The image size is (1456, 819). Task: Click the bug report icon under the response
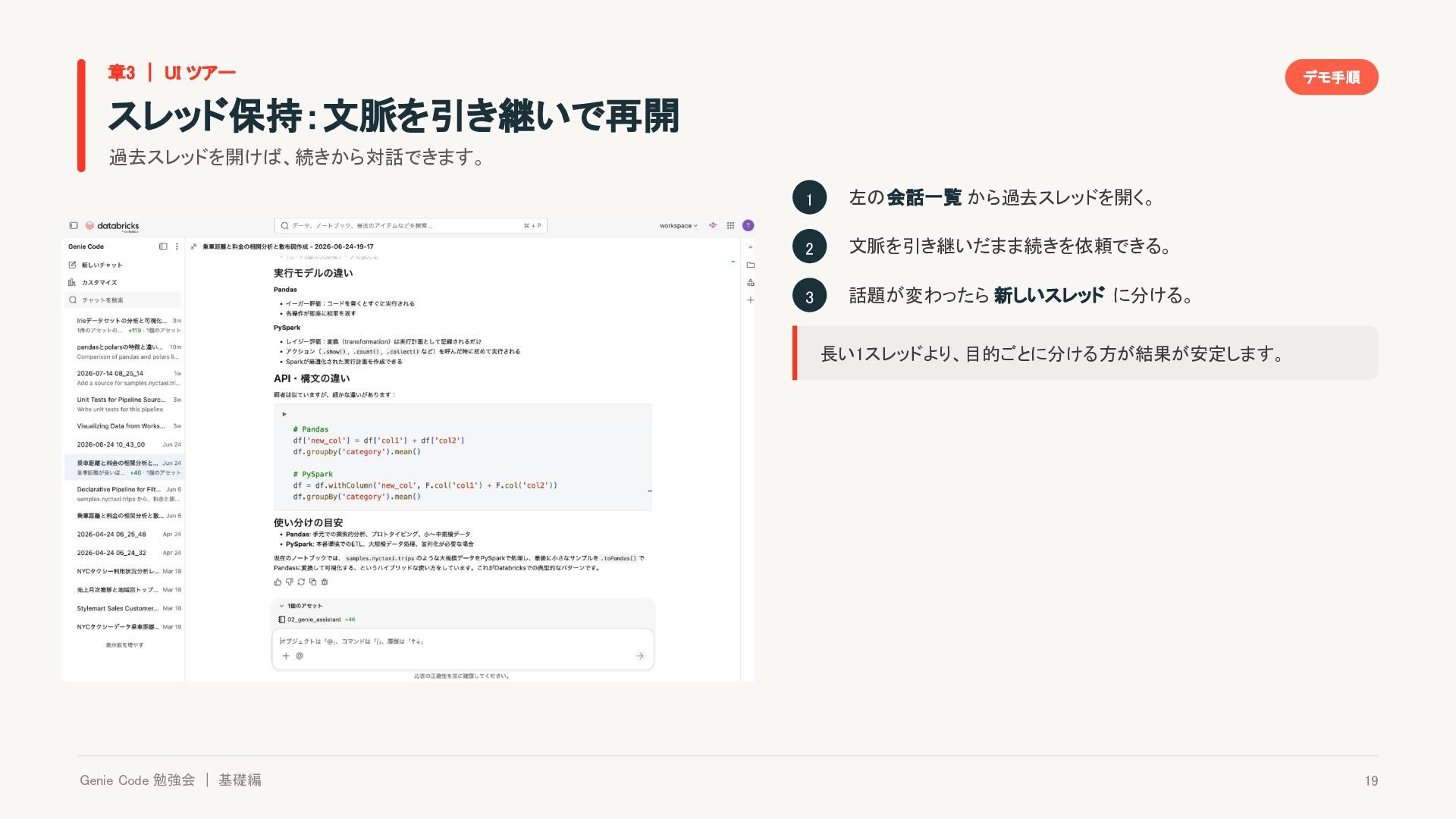pos(325,582)
